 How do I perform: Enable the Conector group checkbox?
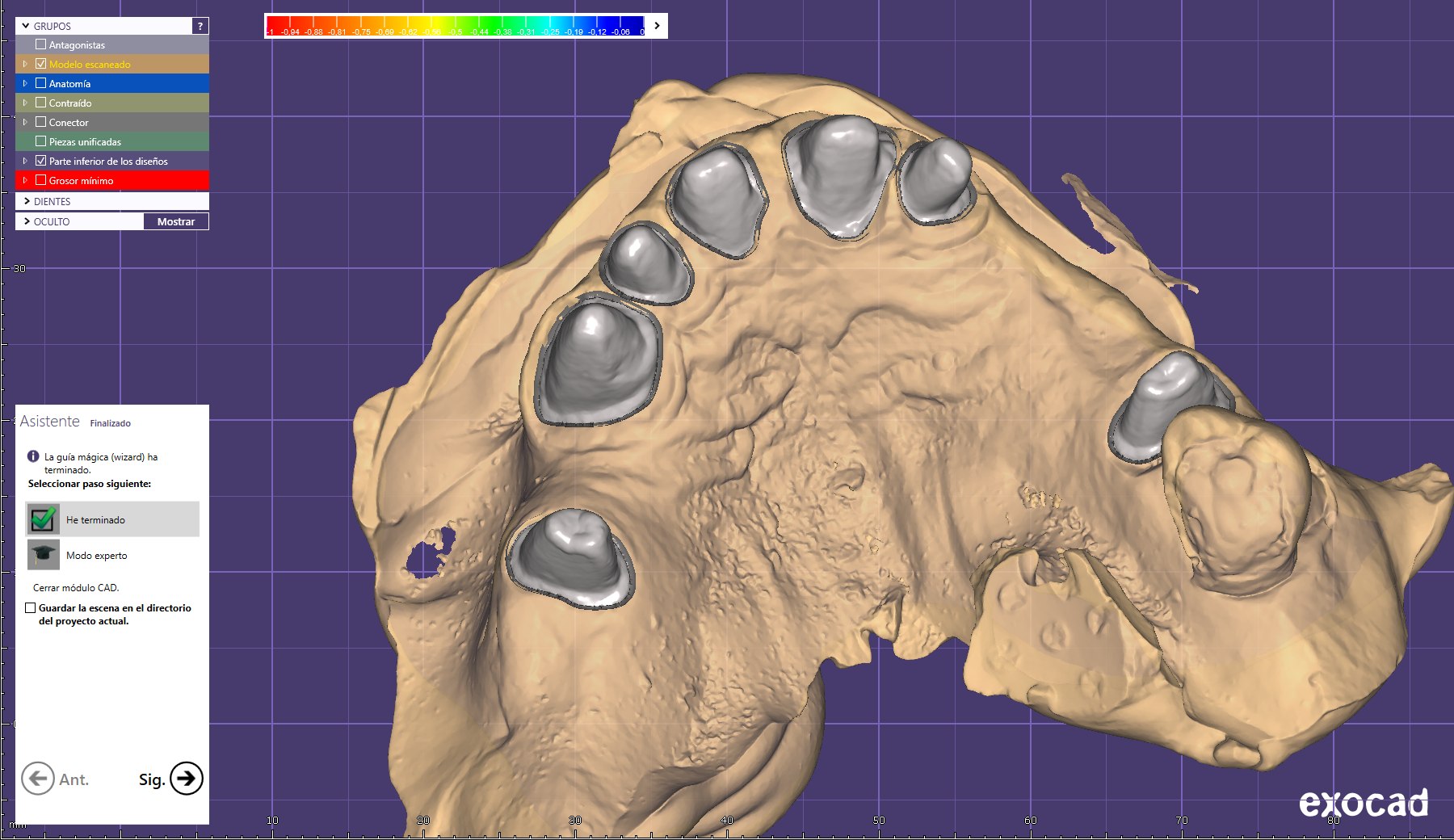pyautogui.click(x=40, y=122)
